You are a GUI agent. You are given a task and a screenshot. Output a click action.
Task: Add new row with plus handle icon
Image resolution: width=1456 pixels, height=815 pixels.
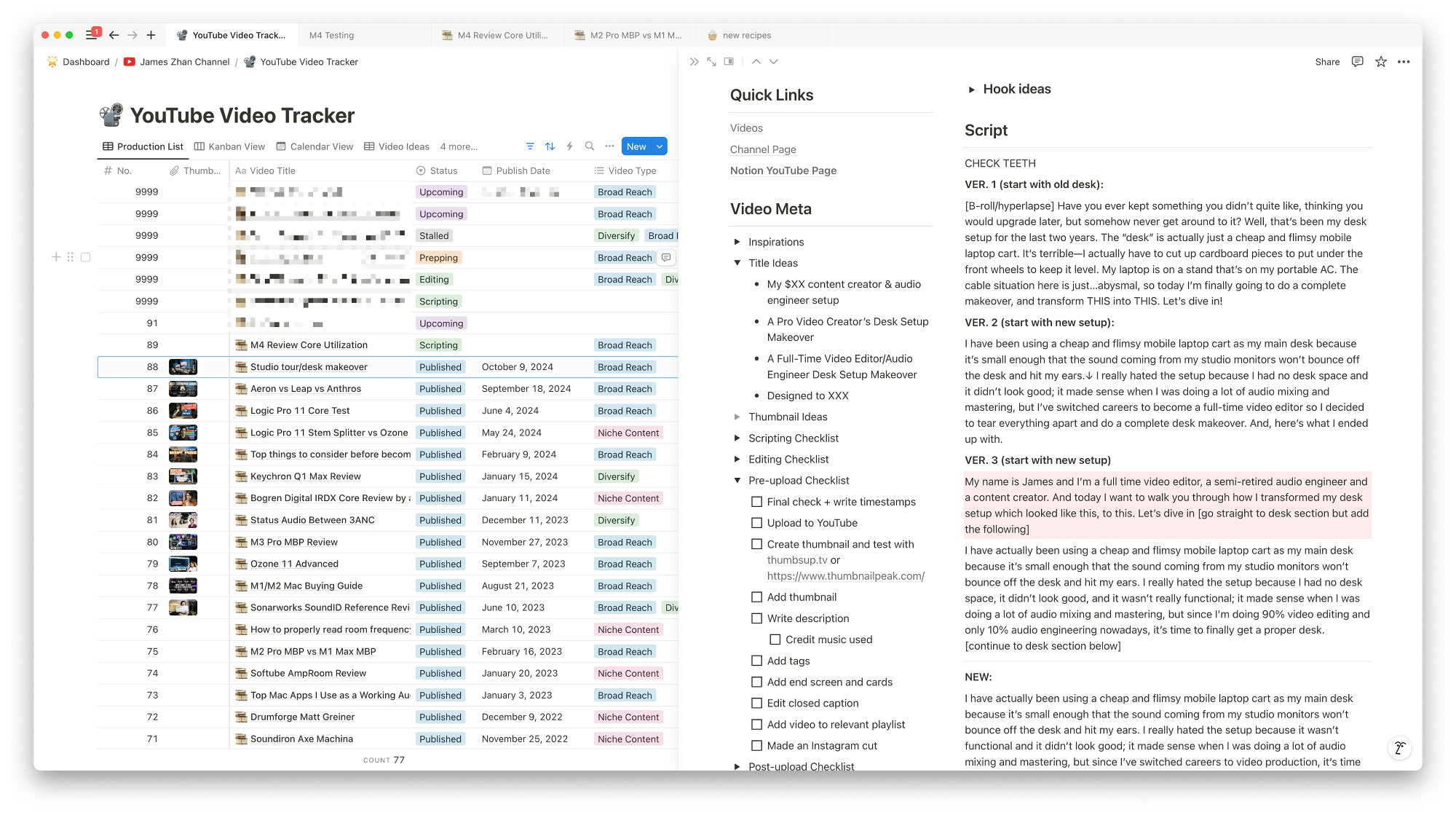coord(56,257)
